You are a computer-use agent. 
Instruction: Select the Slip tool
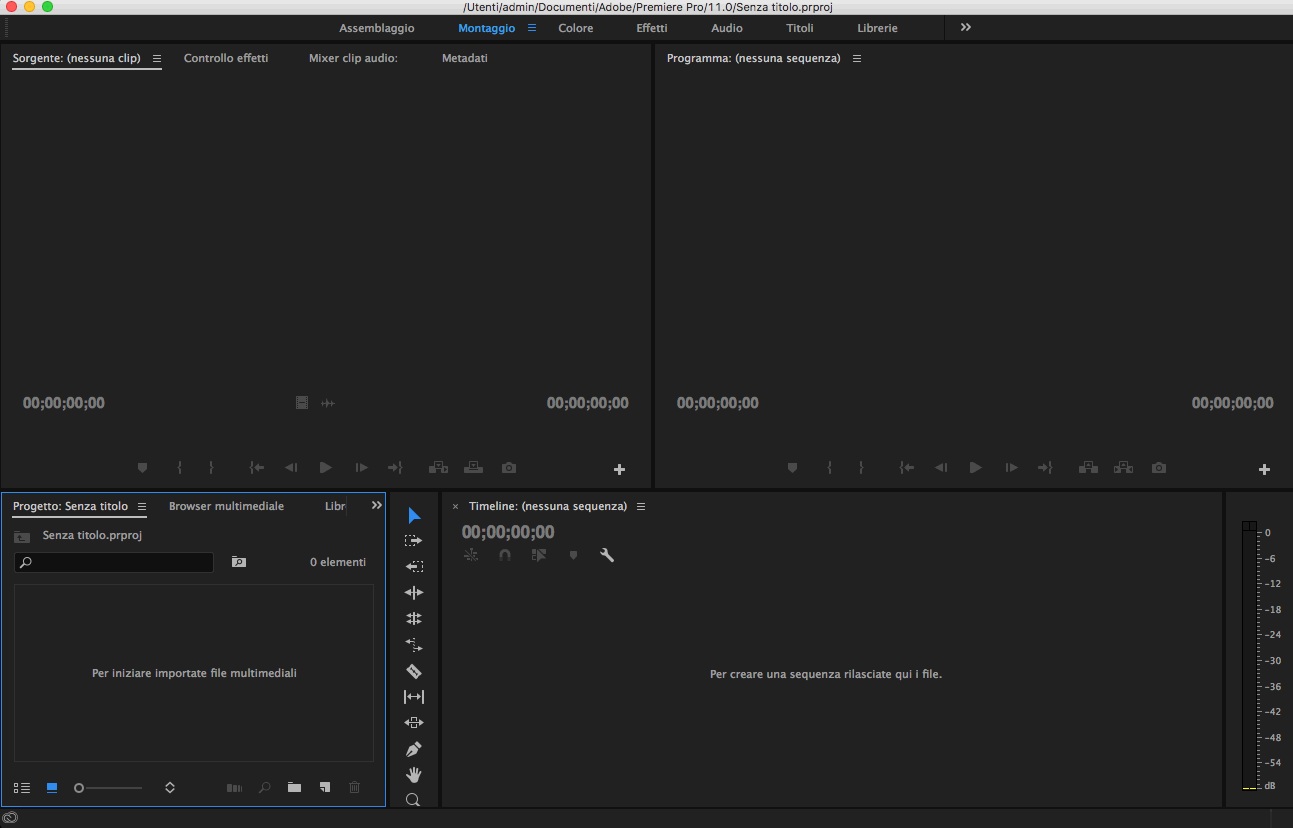(x=414, y=697)
